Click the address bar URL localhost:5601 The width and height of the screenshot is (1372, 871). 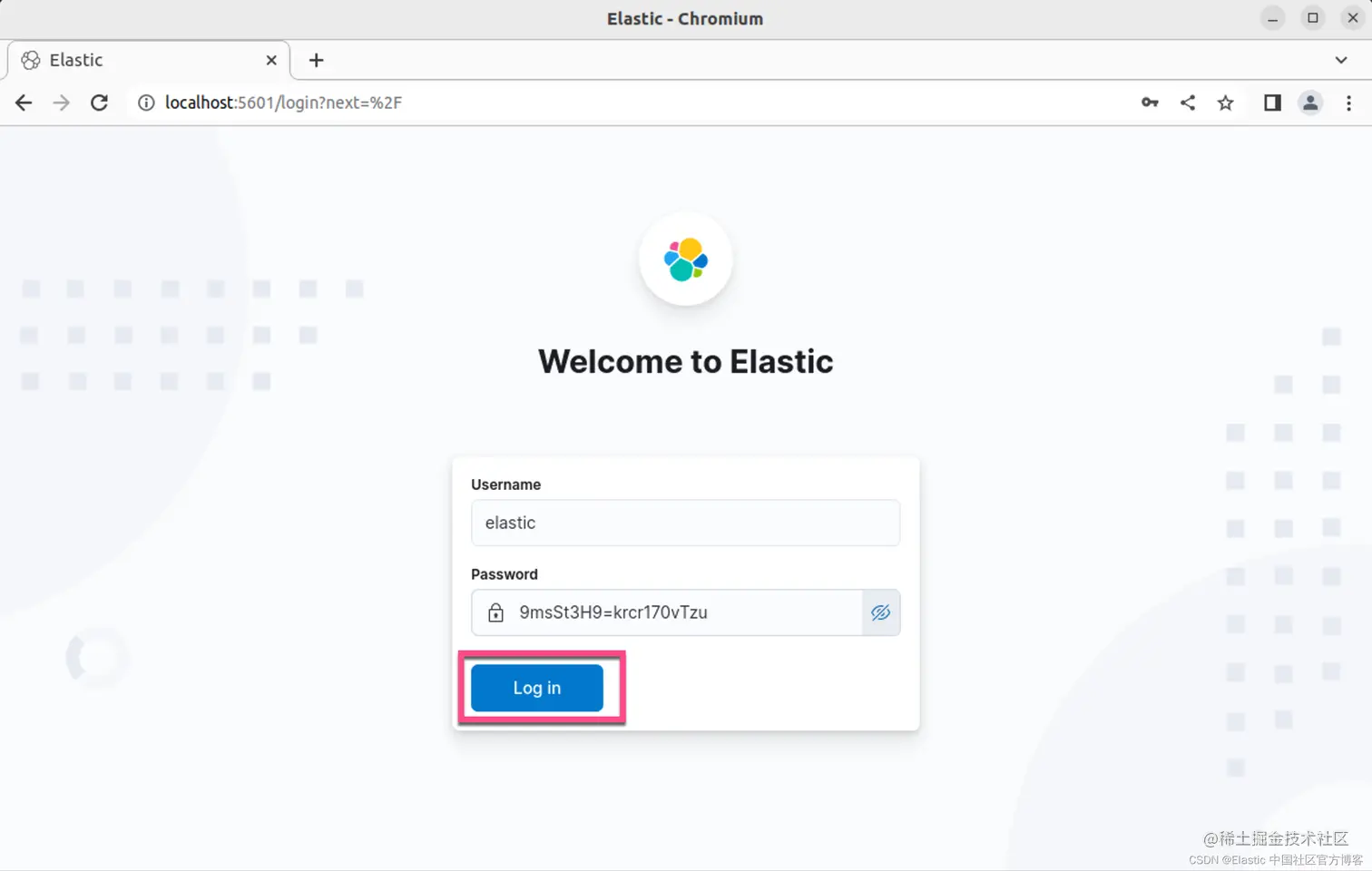click(283, 103)
